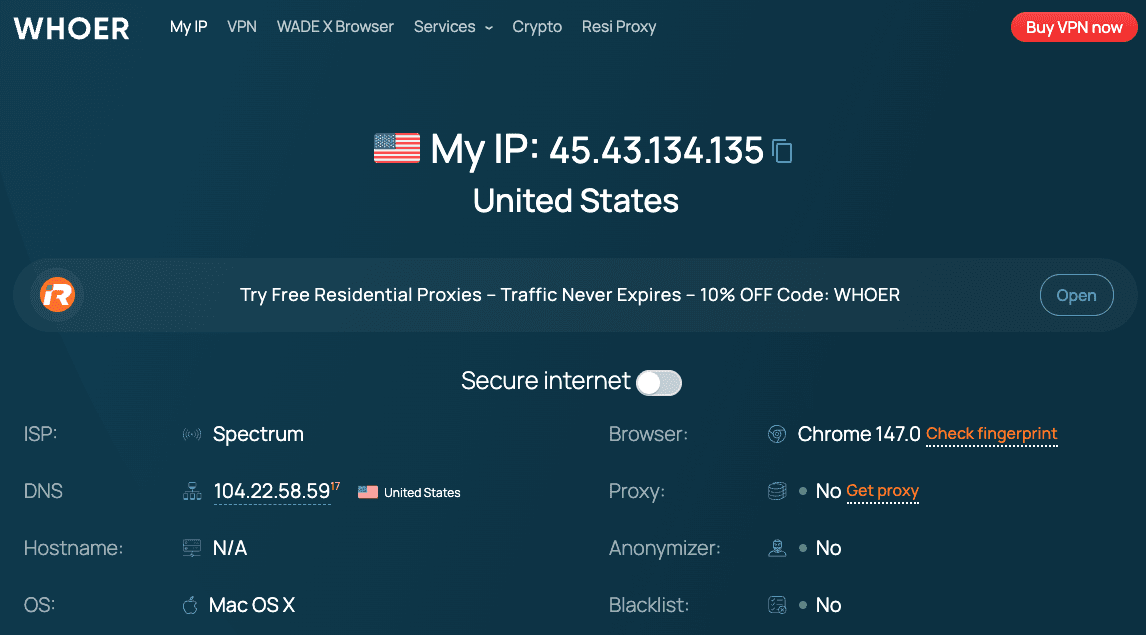
Task: Click the Buy VPN now button
Action: [1074, 27]
